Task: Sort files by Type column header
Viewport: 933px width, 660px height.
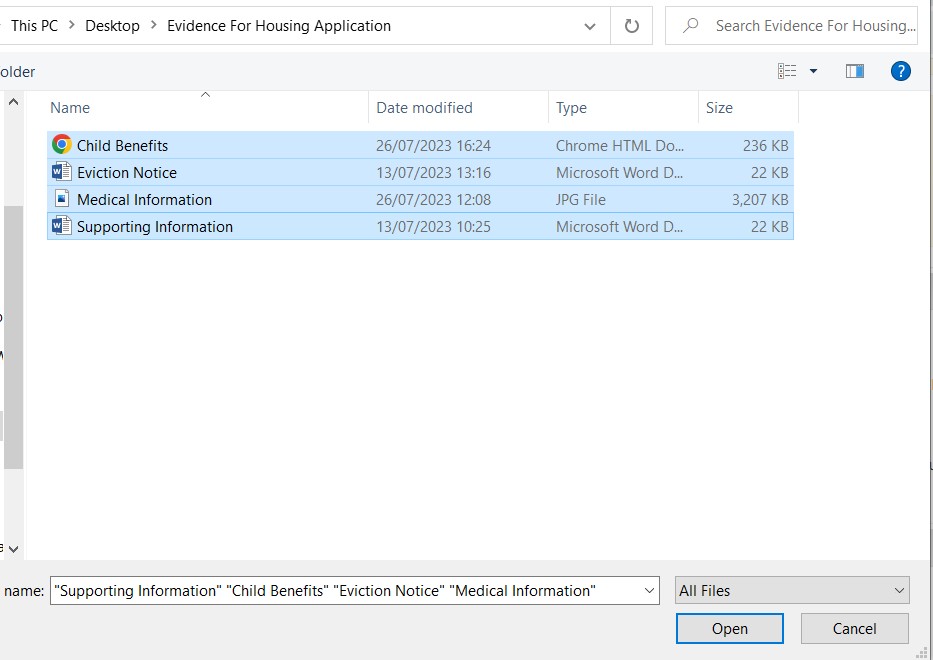Action: pos(571,108)
